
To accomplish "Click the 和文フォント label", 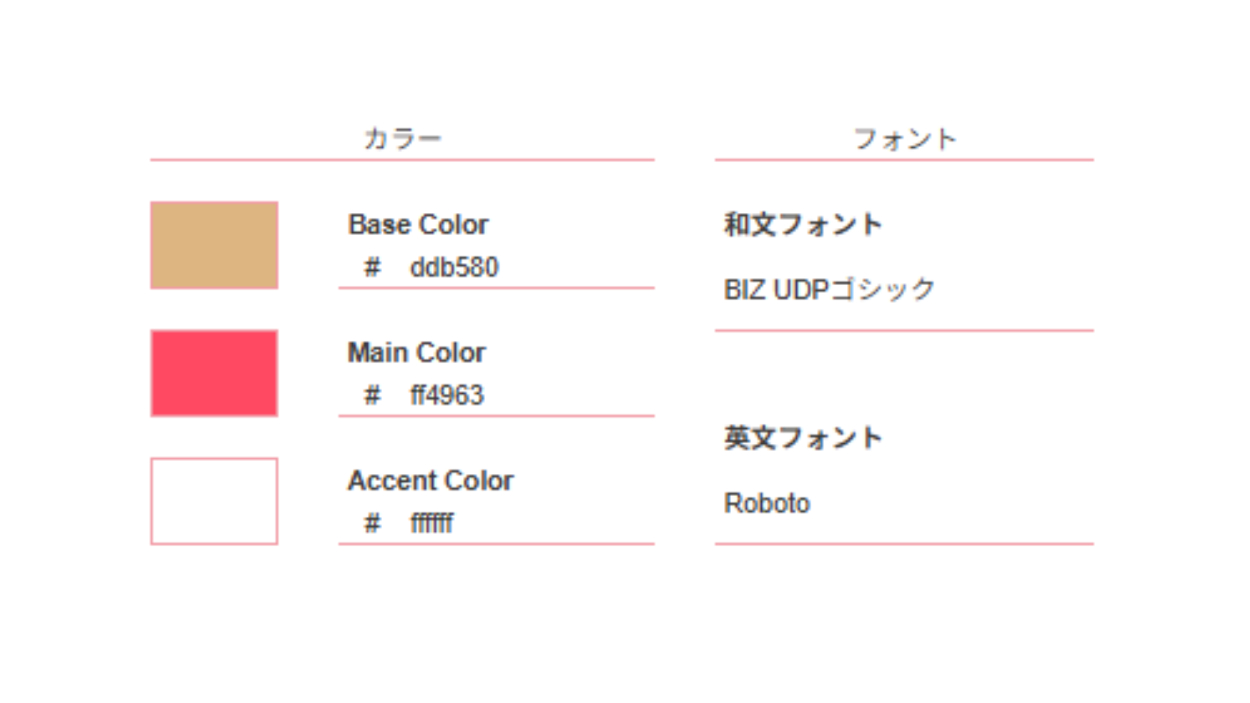I will 803,225.
